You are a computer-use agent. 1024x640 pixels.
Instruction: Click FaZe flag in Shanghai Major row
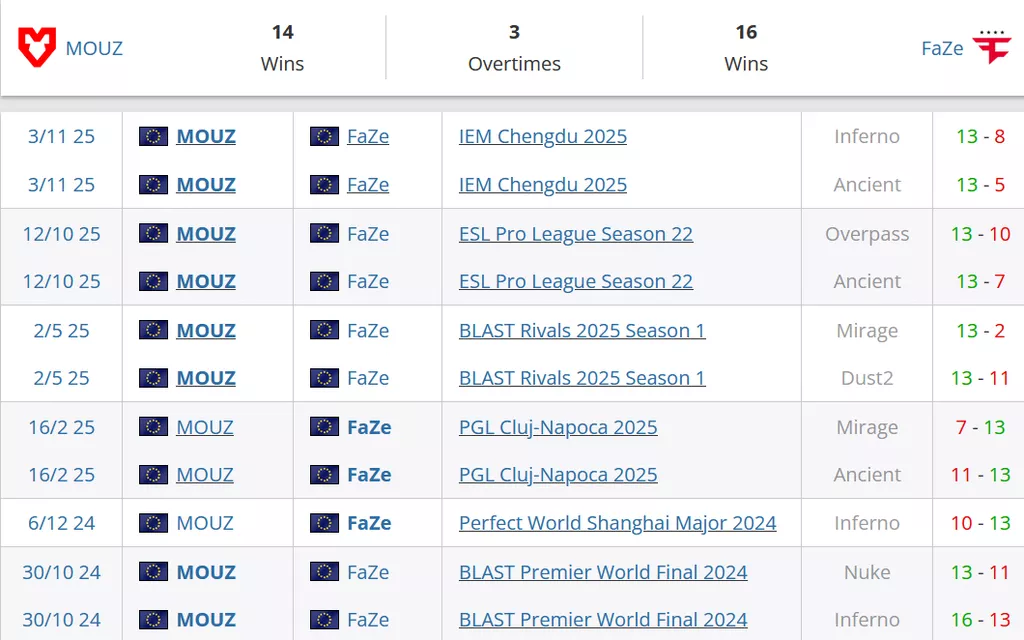point(324,523)
